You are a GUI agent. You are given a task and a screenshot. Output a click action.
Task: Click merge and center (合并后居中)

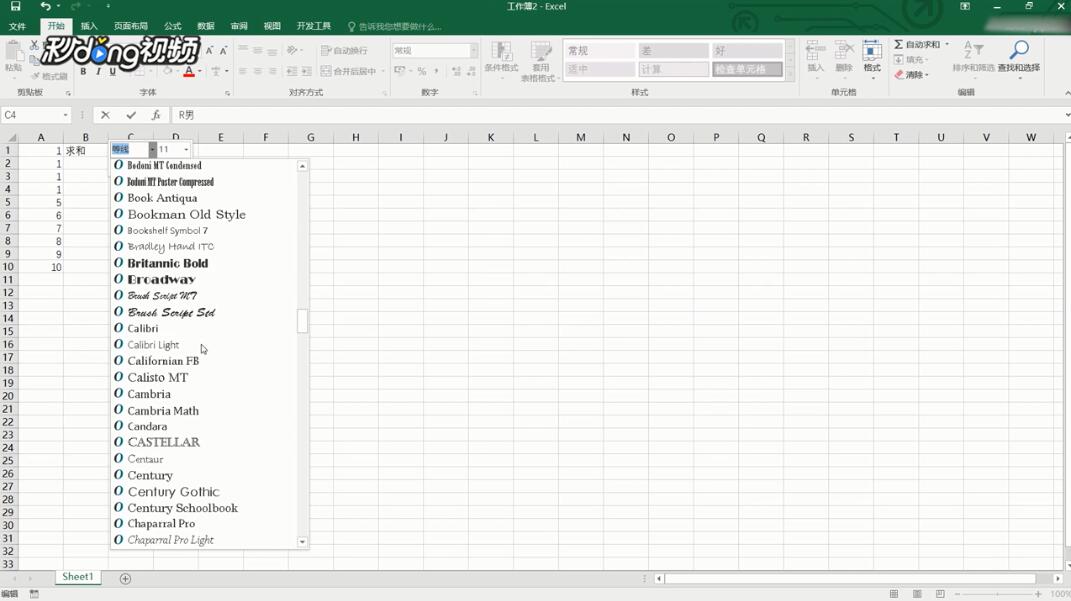(348, 71)
